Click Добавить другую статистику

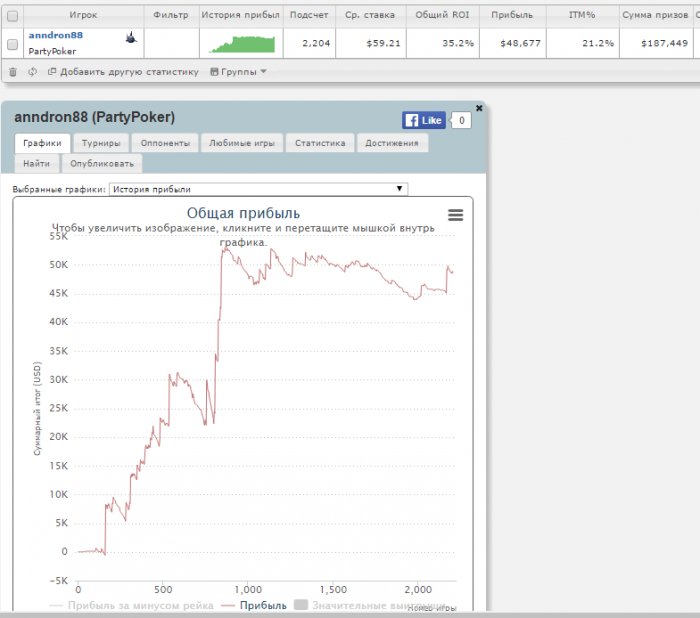click(x=123, y=71)
